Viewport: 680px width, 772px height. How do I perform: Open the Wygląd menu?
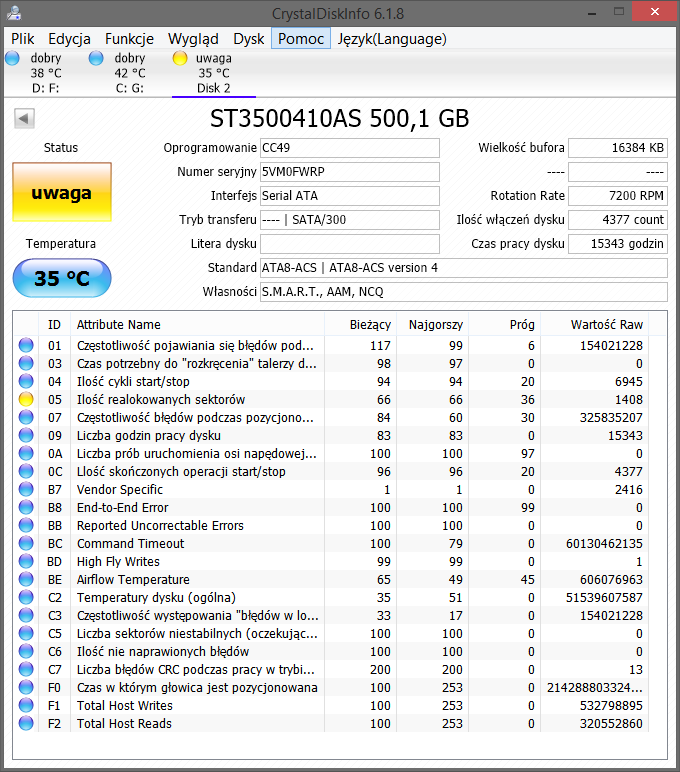(193, 38)
